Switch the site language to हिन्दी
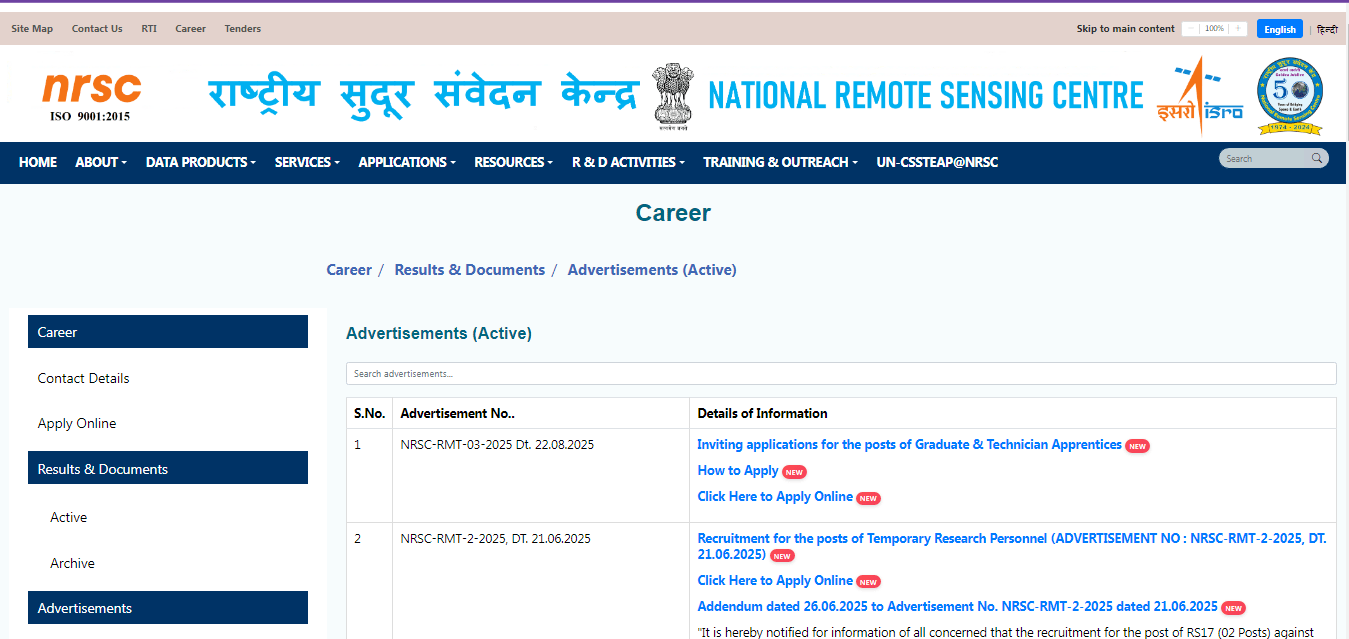The width and height of the screenshot is (1349, 639). click(1326, 29)
